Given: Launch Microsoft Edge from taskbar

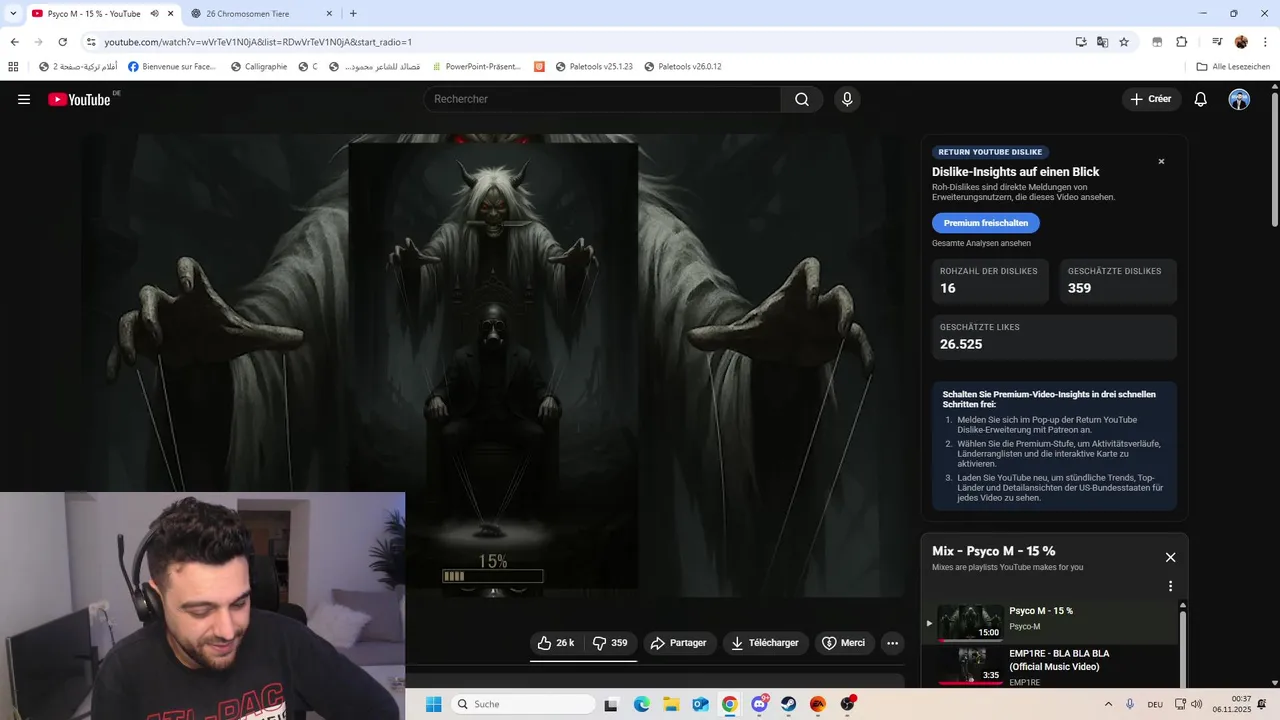Looking at the screenshot, I should (641, 704).
